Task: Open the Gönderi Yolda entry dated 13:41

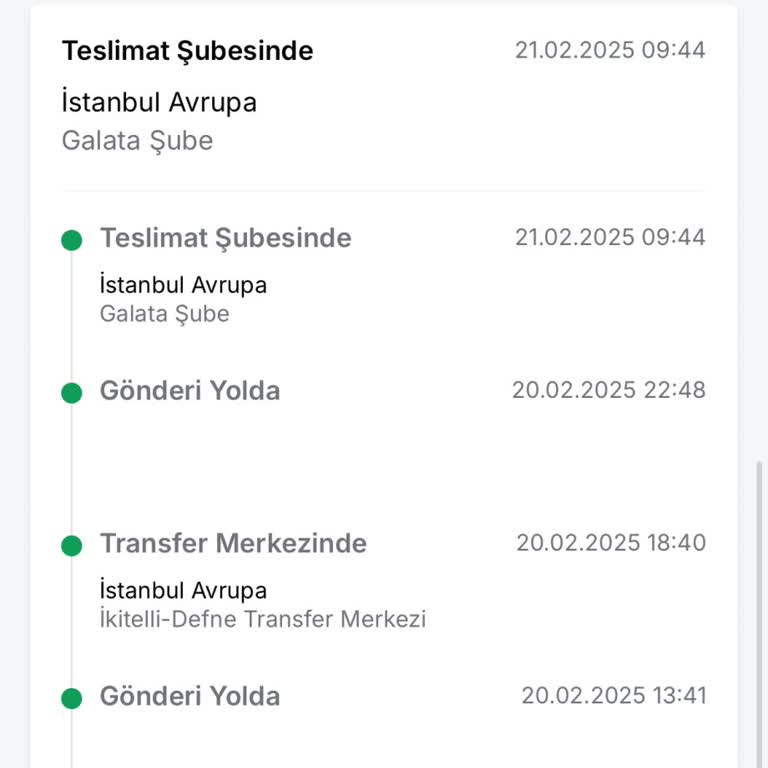Action: [189, 697]
